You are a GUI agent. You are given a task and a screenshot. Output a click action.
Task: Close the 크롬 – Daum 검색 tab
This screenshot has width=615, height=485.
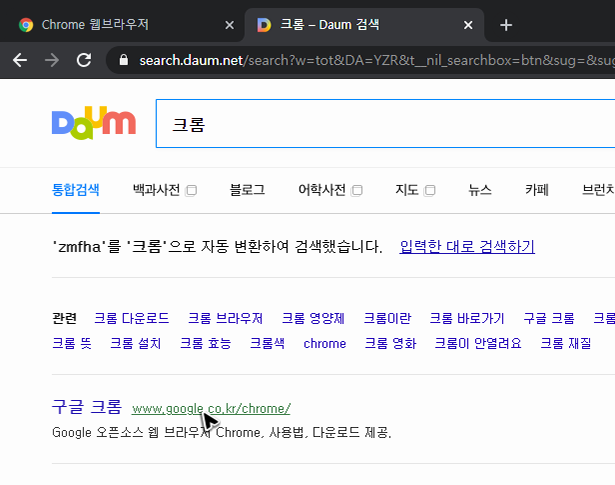[468, 25]
